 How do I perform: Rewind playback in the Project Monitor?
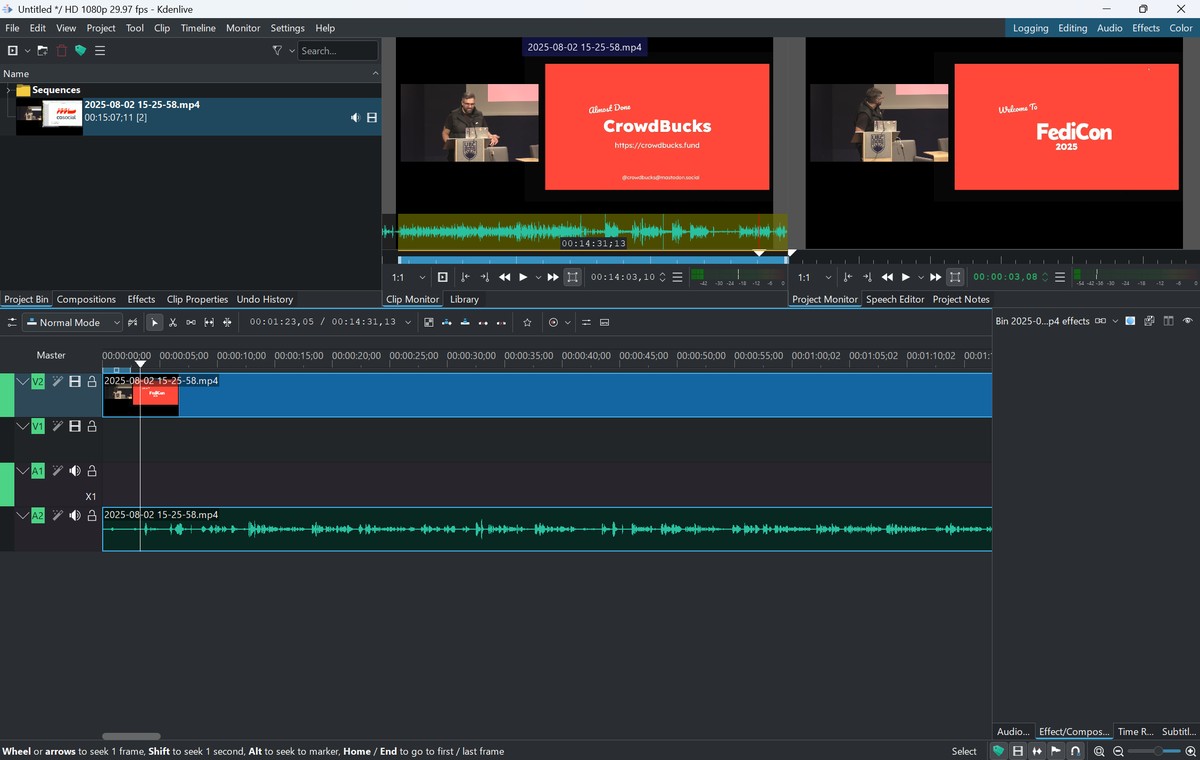pos(887,277)
